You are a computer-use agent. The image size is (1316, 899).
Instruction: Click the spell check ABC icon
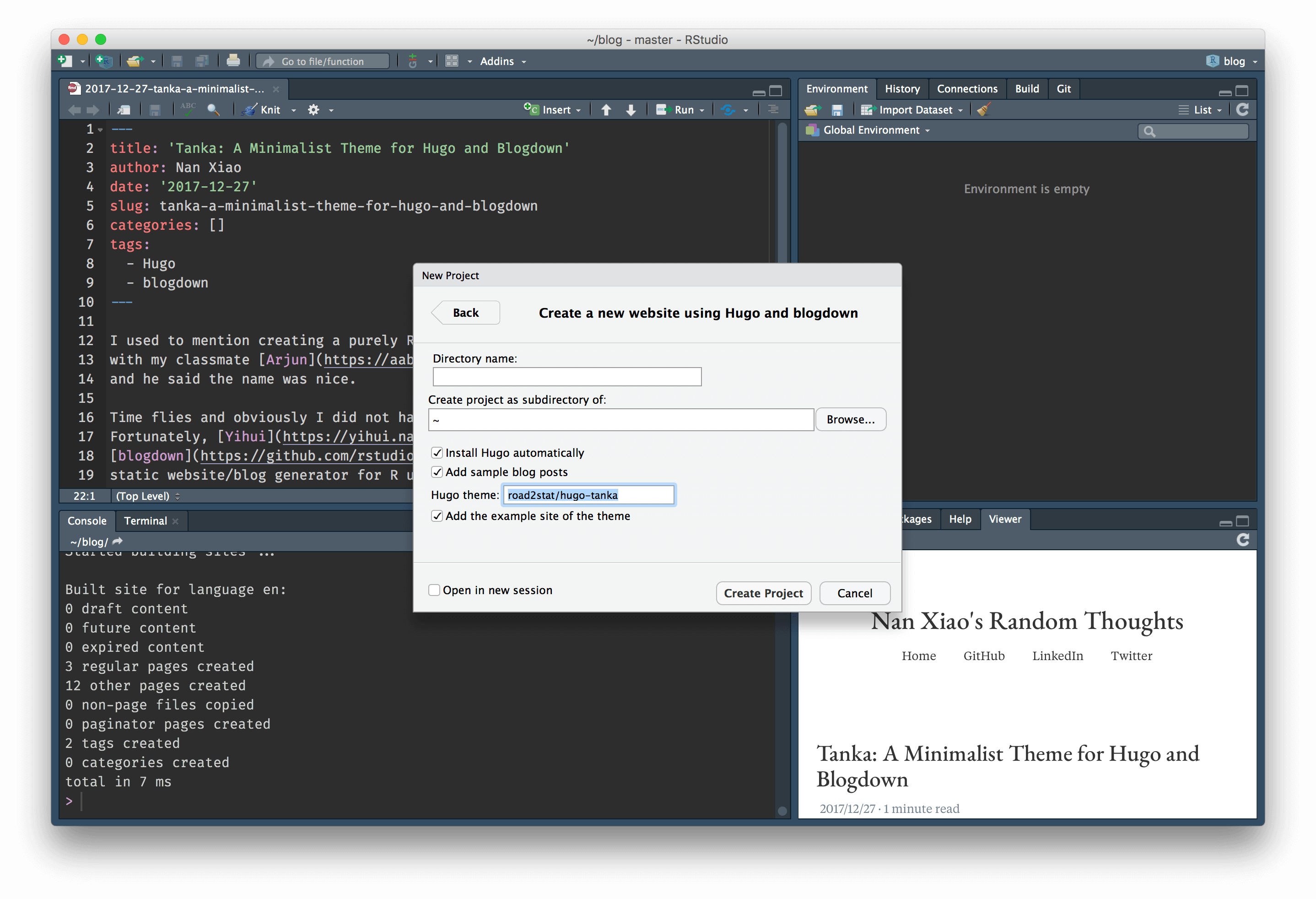188,109
